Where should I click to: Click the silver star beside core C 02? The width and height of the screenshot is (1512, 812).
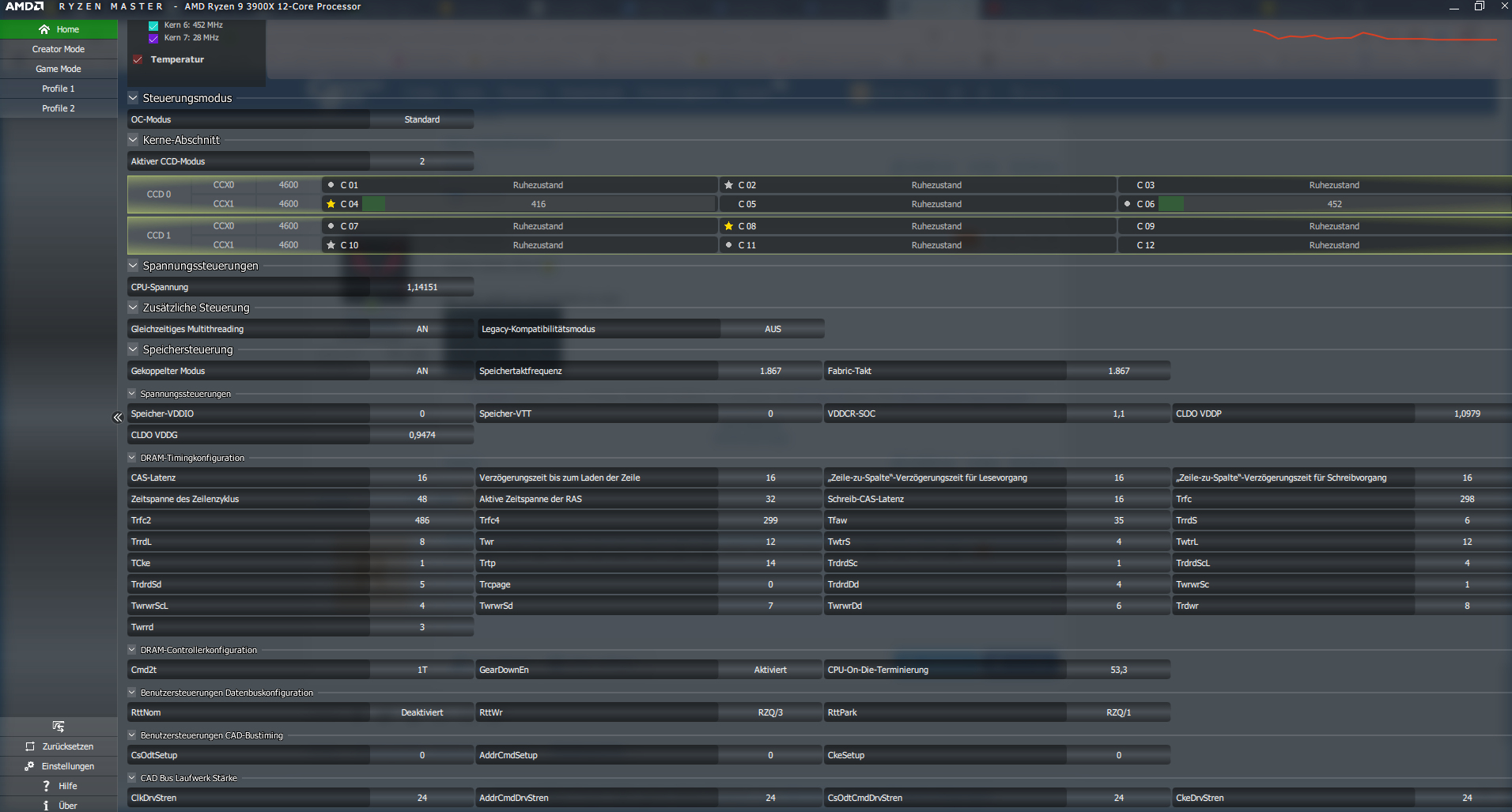click(729, 185)
